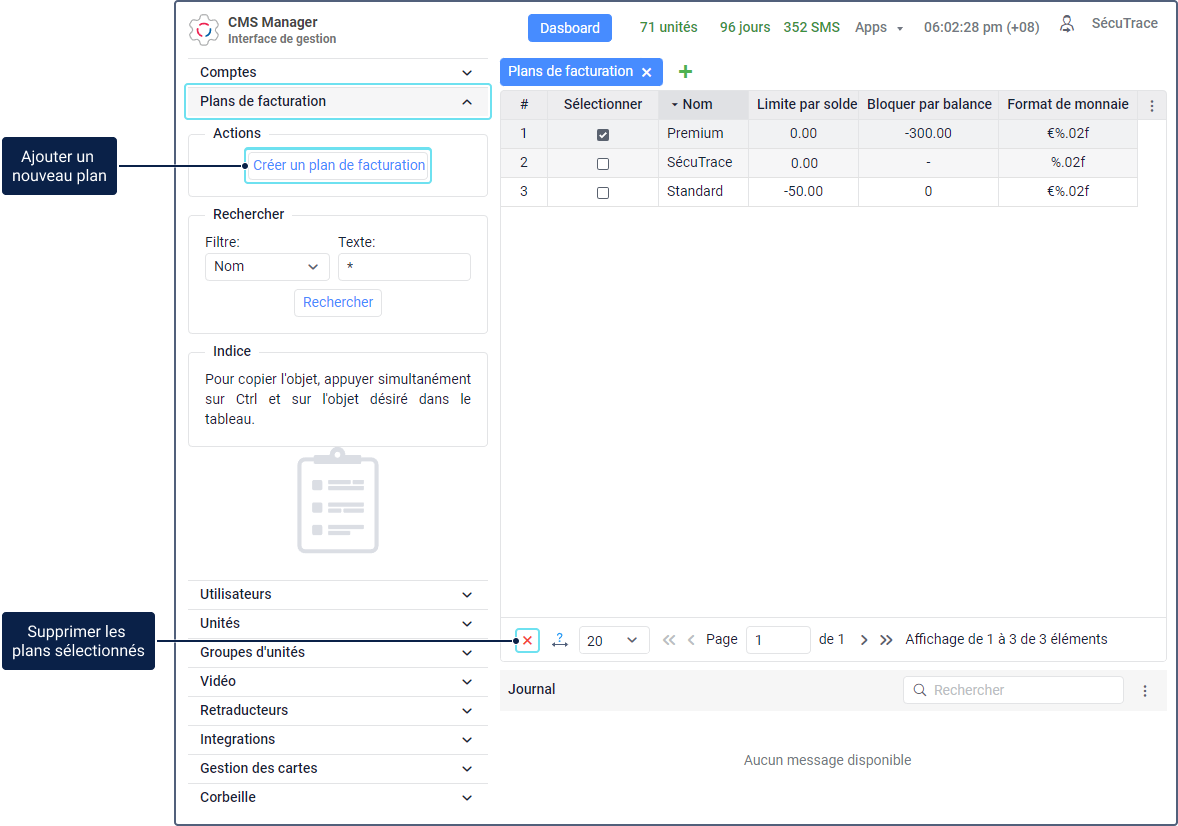Click the column auto-width arrows icon
The height and width of the screenshot is (826, 1178).
point(560,640)
